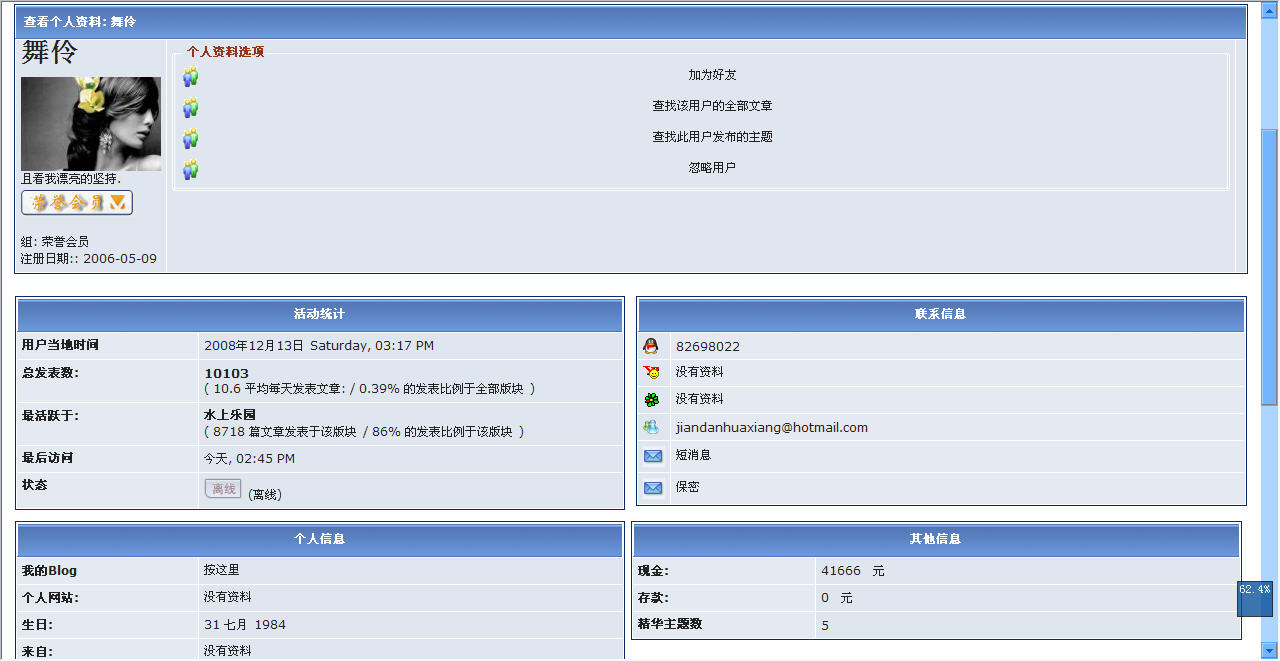Open the 荣誉会员 rank badge
1280x661 pixels.
[x=77, y=203]
